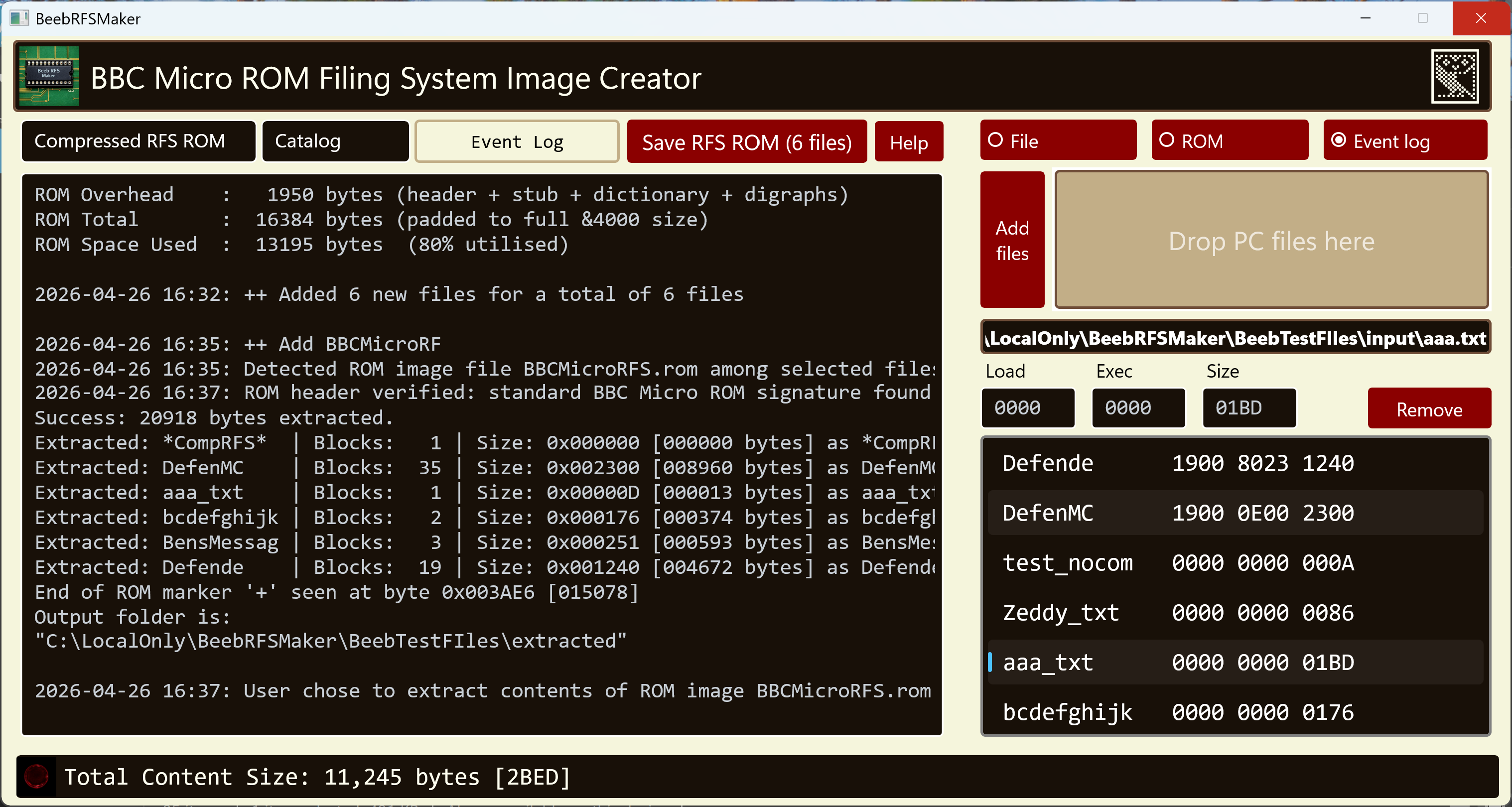Close the BeebRFSMaker window
The height and width of the screenshot is (807, 1512).
[1481, 18]
